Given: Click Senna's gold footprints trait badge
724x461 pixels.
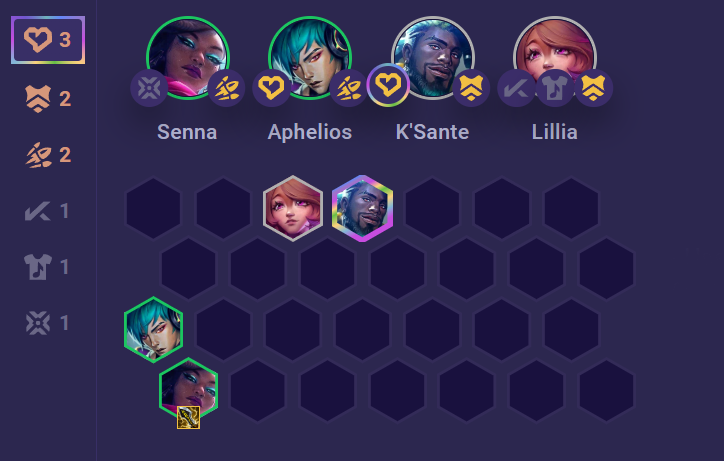Looking at the screenshot, I should [x=226, y=88].
